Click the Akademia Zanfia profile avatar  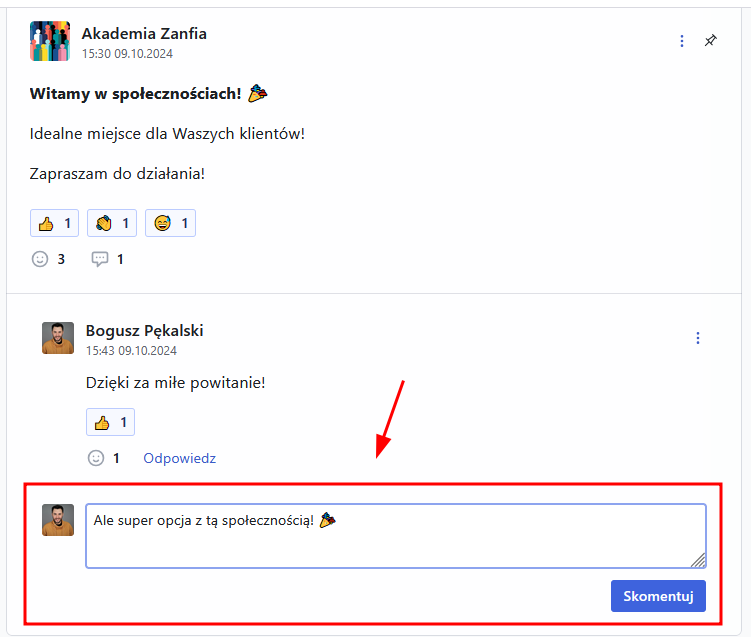click(x=50, y=41)
